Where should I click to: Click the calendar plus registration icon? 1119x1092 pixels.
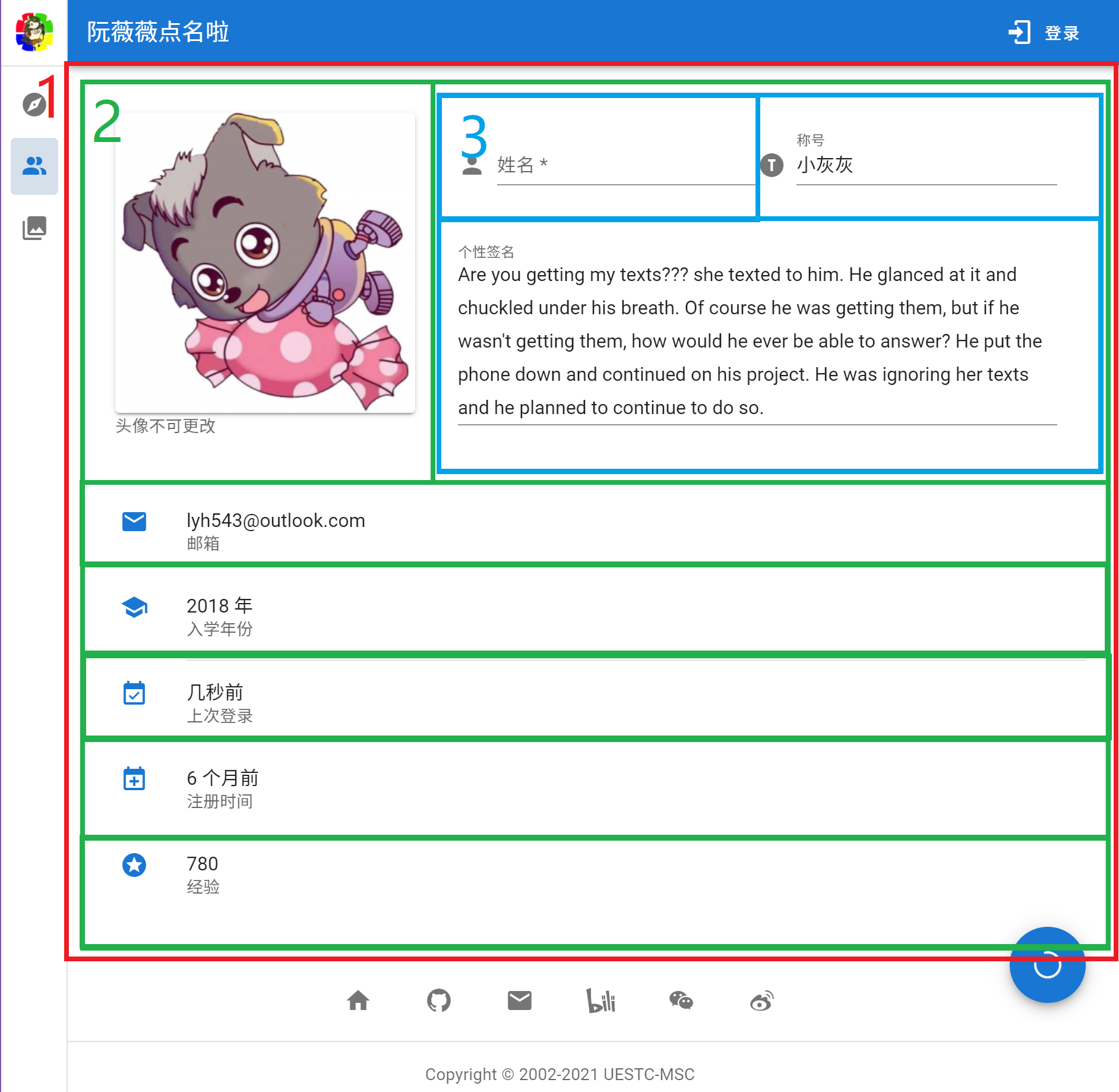(x=134, y=778)
